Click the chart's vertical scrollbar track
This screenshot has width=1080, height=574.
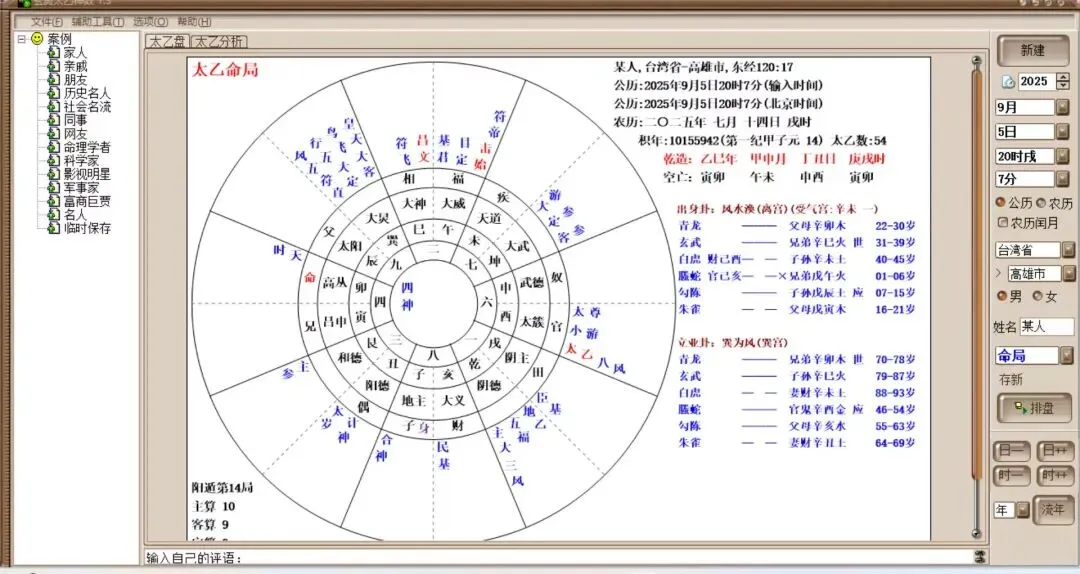pyautogui.click(x=976, y=296)
